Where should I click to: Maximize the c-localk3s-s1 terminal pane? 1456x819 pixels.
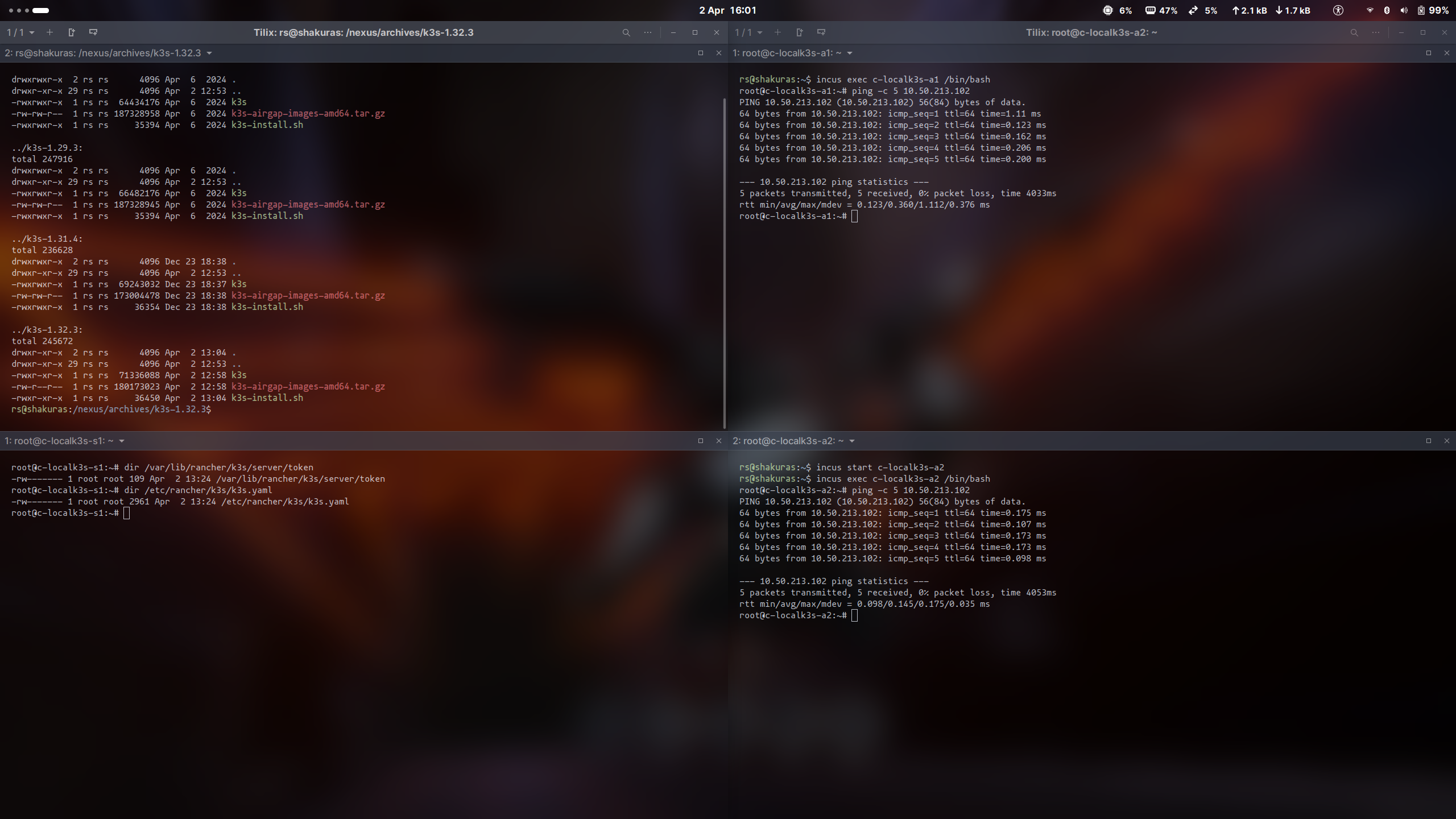tap(701, 441)
